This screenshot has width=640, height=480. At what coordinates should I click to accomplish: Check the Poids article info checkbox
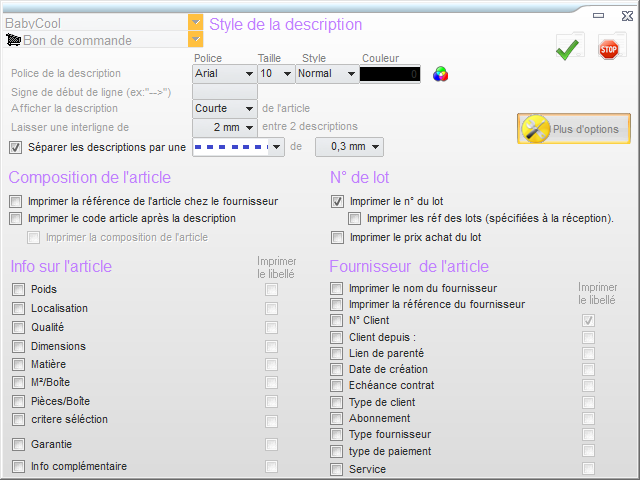pos(18,289)
